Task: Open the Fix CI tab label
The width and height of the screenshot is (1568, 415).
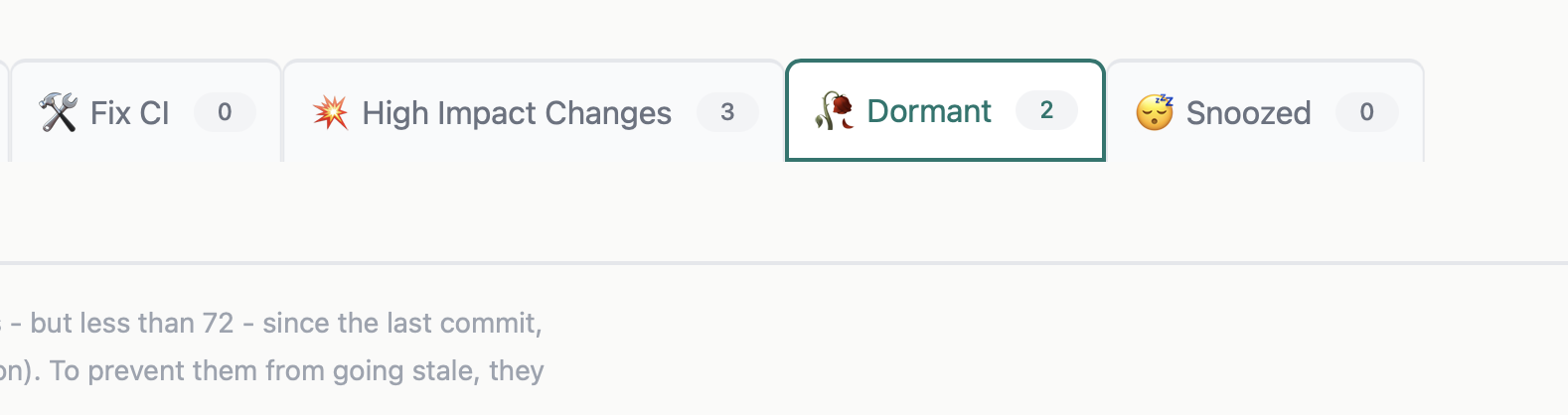Action: point(129,113)
